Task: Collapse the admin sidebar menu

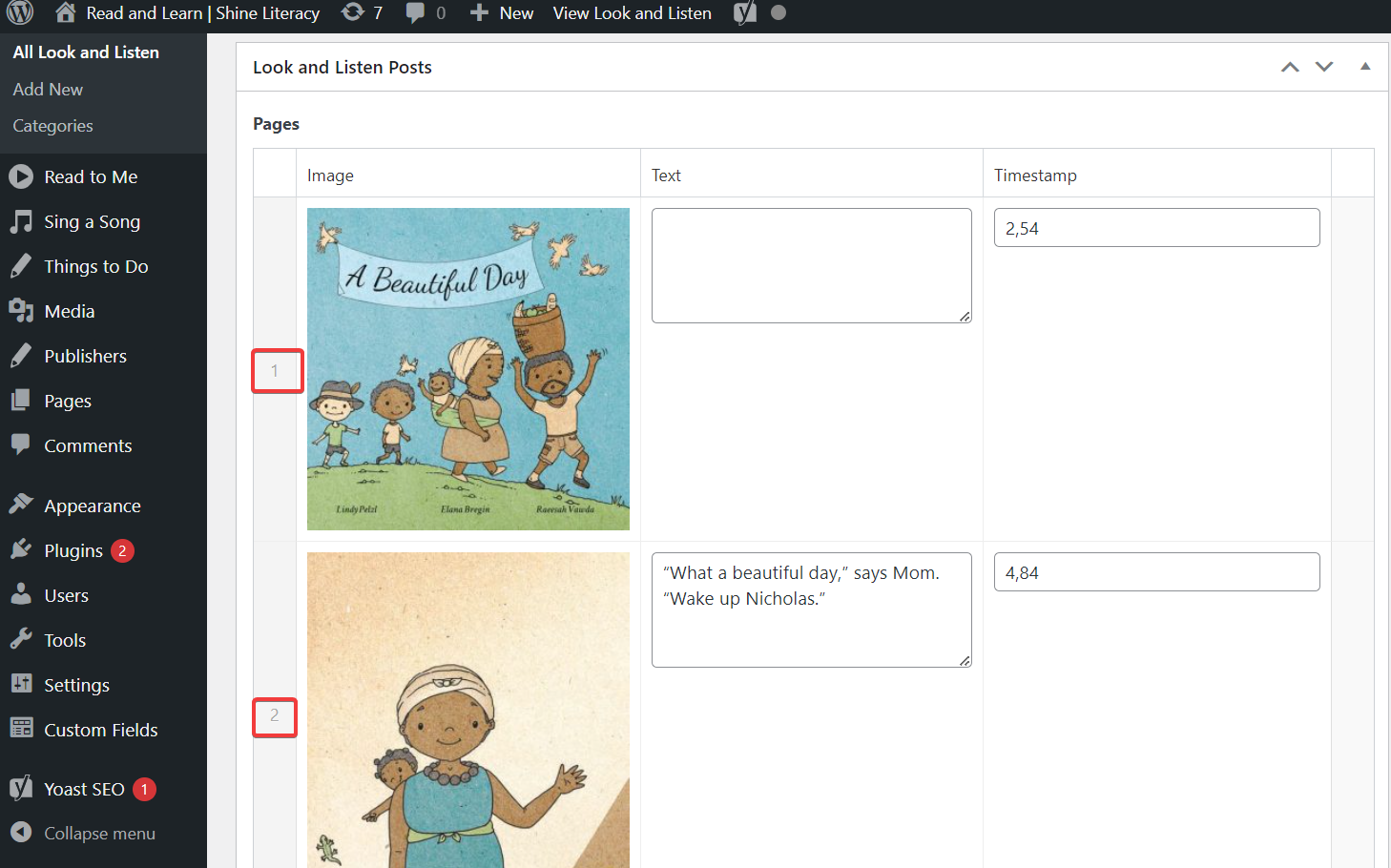Action: (x=99, y=833)
